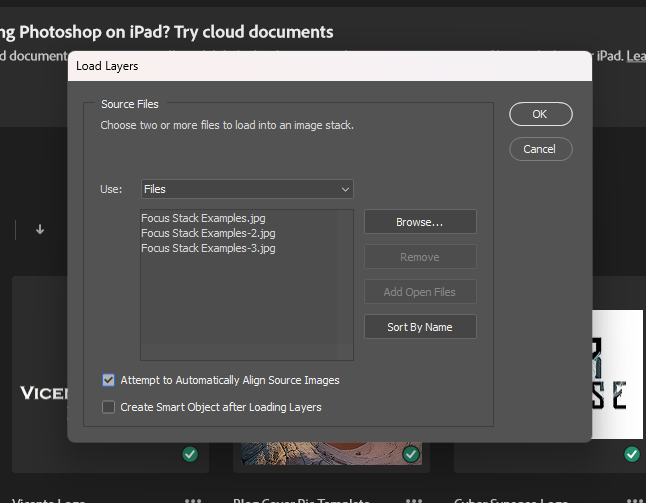The height and width of the screenshot is (503, 646).
Task: Confirm Load Layers with OK
Action: pyautogui.click(x=541, y=114)
